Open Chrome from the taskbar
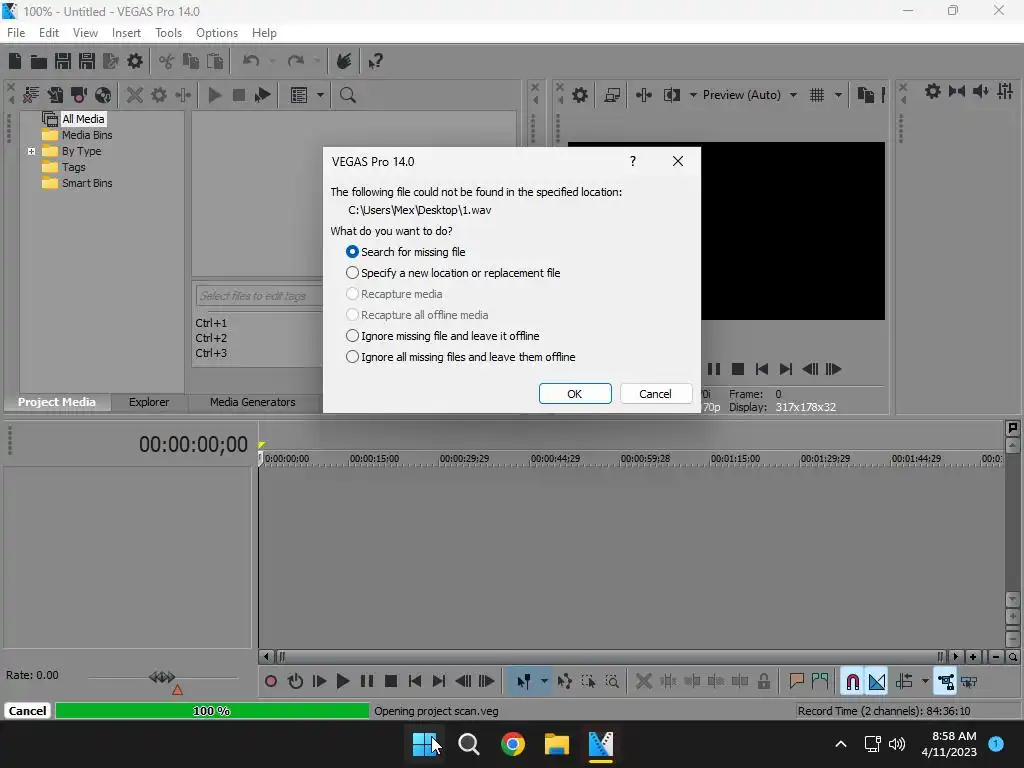This screenshot has height=768, width=1024. point(513,744)
